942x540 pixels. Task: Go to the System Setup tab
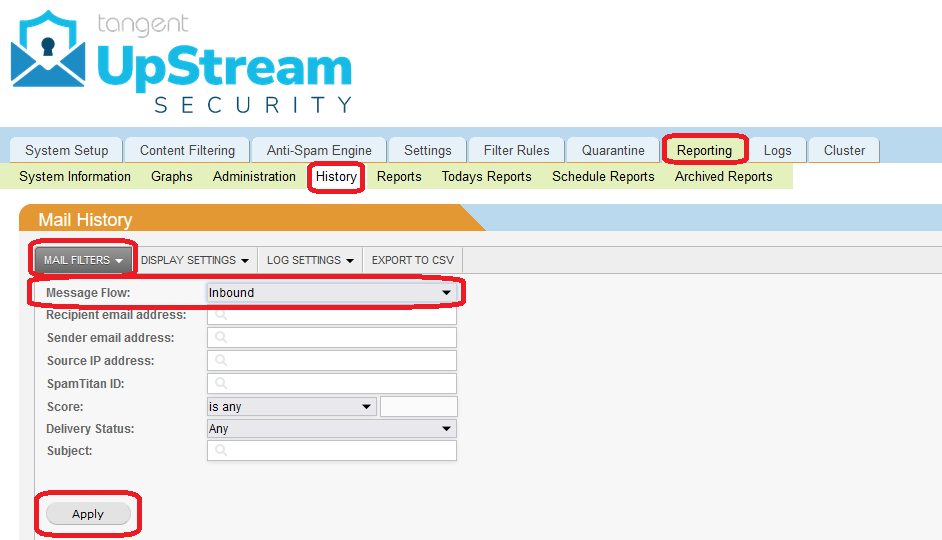coord(66,150)
